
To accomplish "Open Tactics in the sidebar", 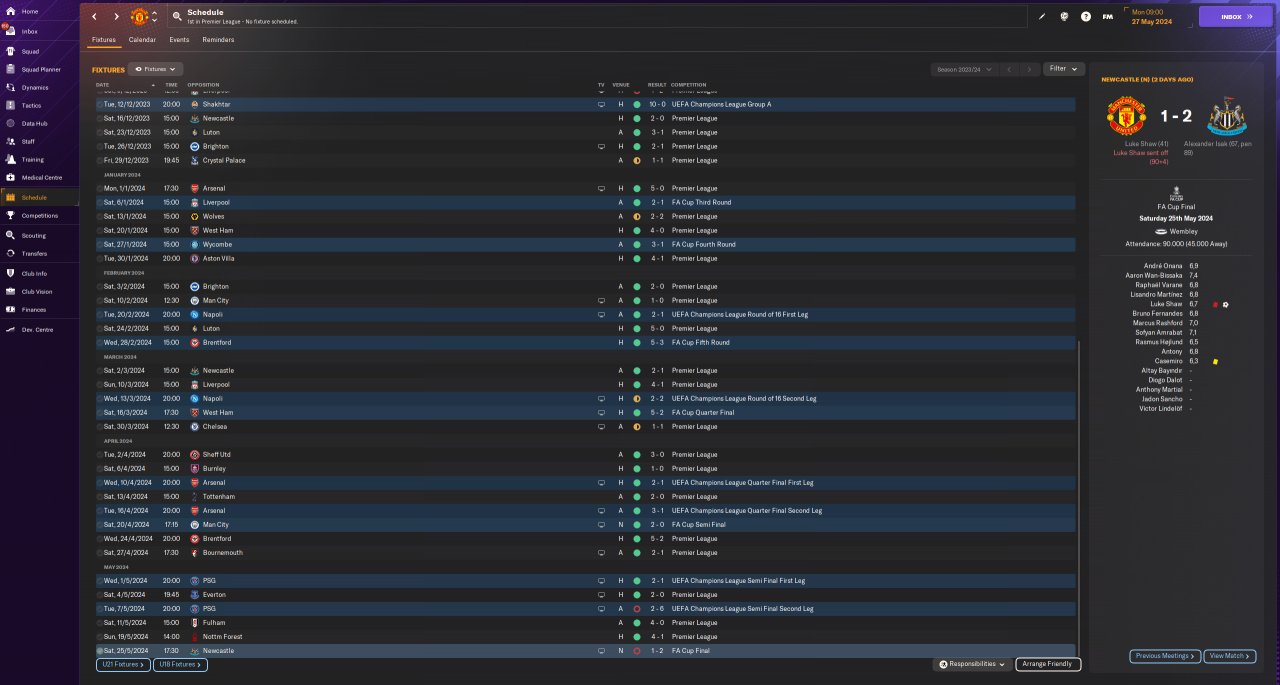I will 40,105.
